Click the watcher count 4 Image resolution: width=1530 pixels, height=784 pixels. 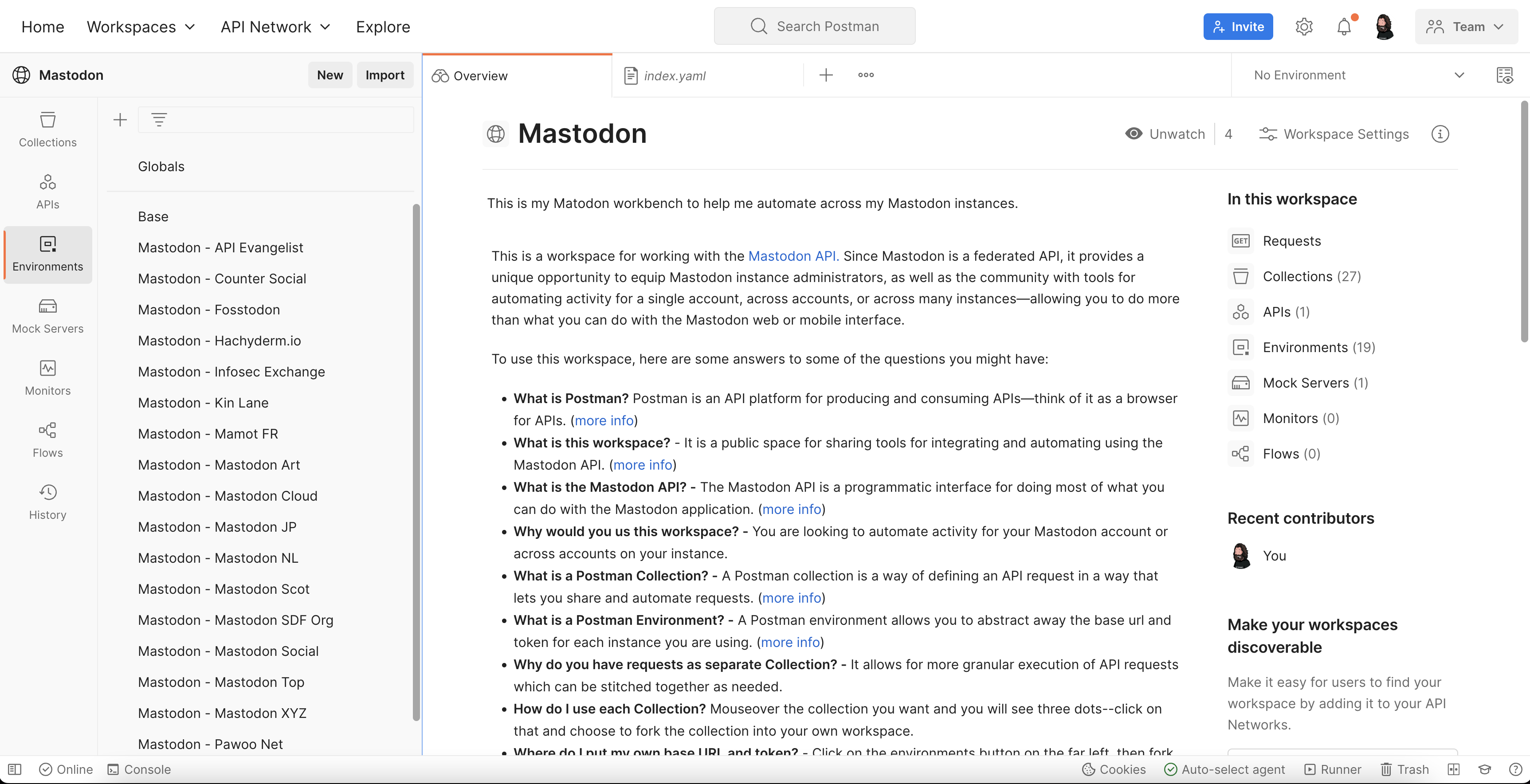pyautogui.click(x=1228, y=134)
